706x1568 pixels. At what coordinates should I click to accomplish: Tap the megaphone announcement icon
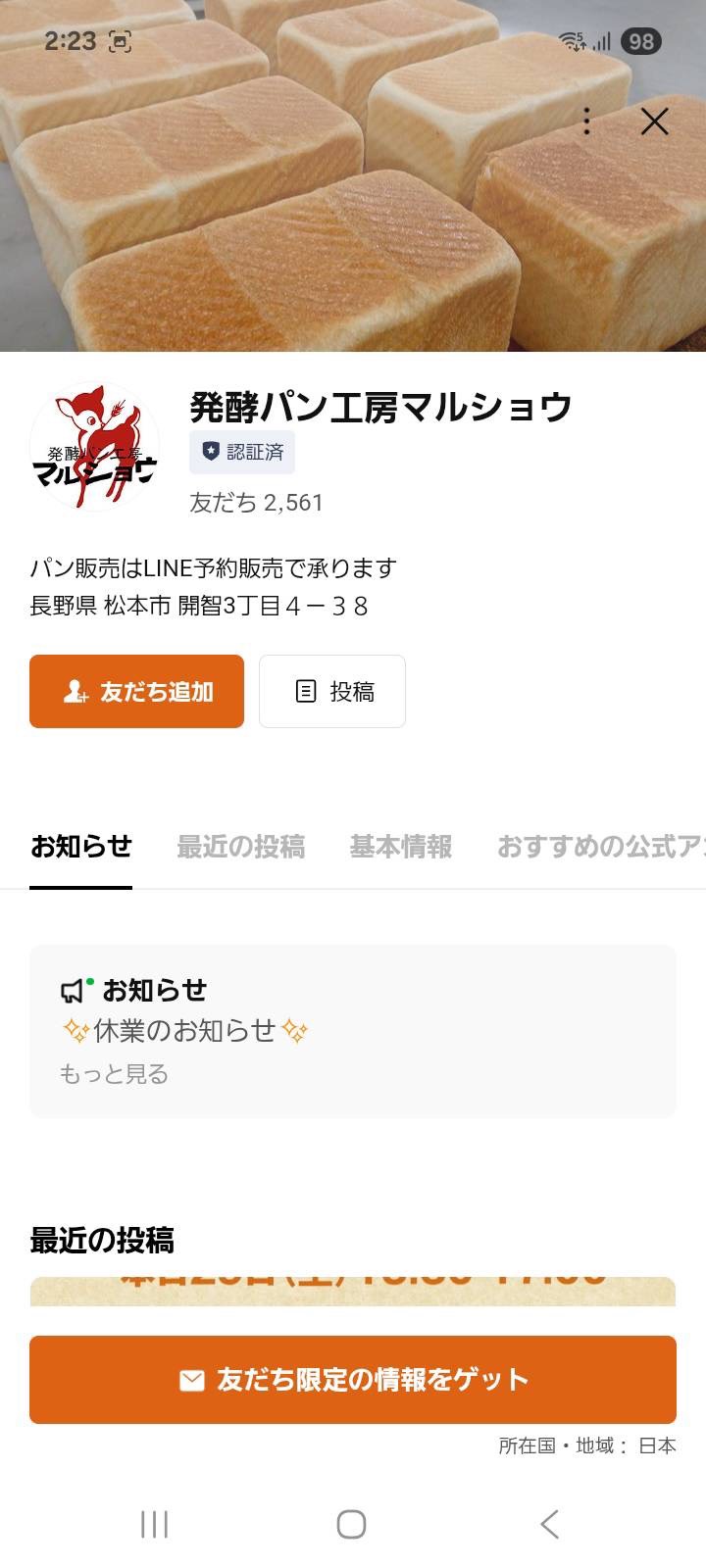coord(75,991)
